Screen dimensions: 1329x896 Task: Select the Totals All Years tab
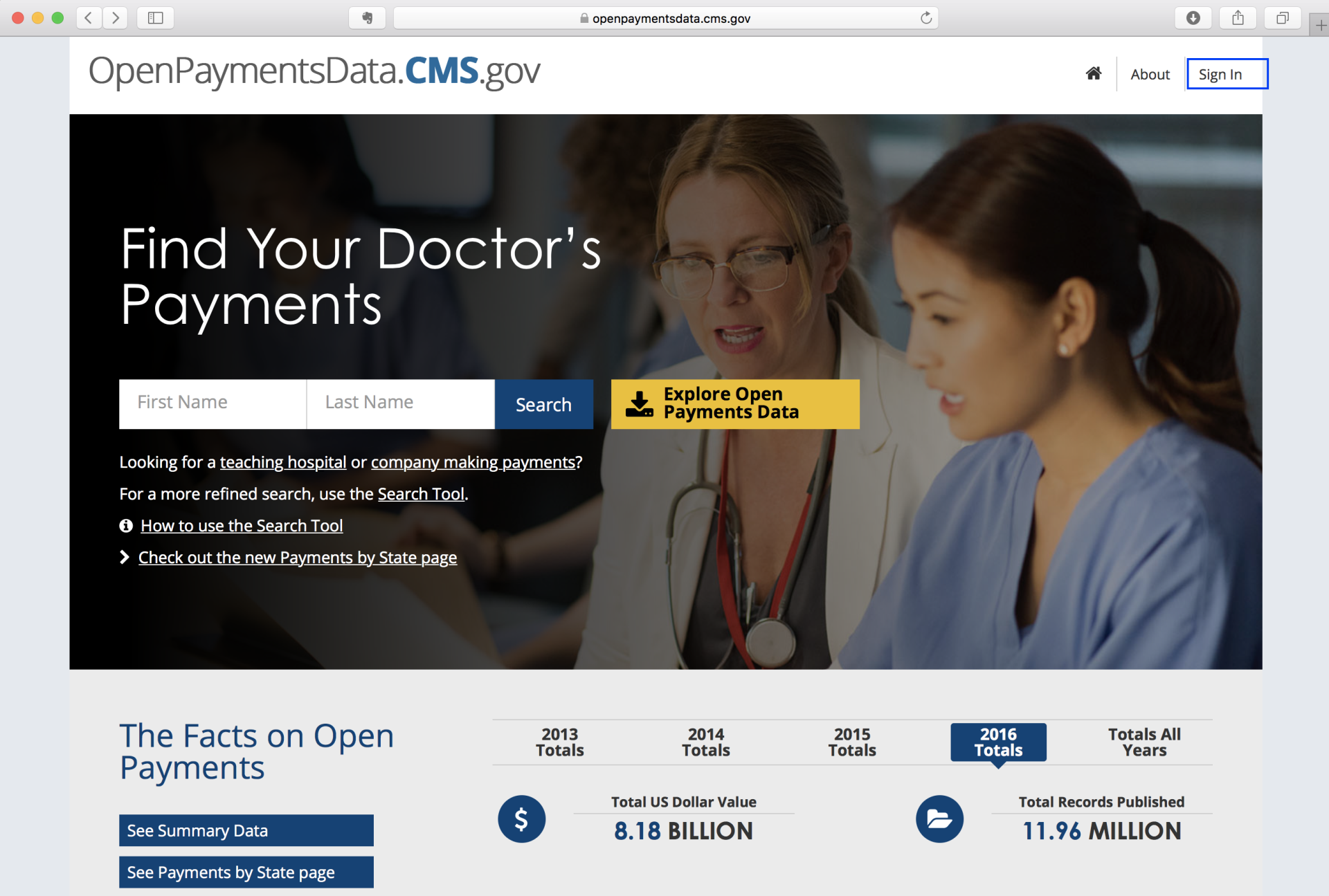pyautogui.click(x=1143, y=742)
